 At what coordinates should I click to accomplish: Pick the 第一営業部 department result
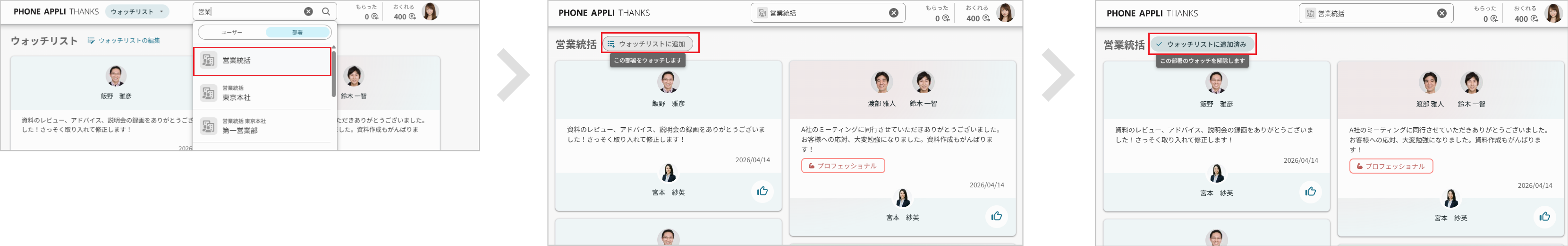pyautogui.click(x=263, y=126)
